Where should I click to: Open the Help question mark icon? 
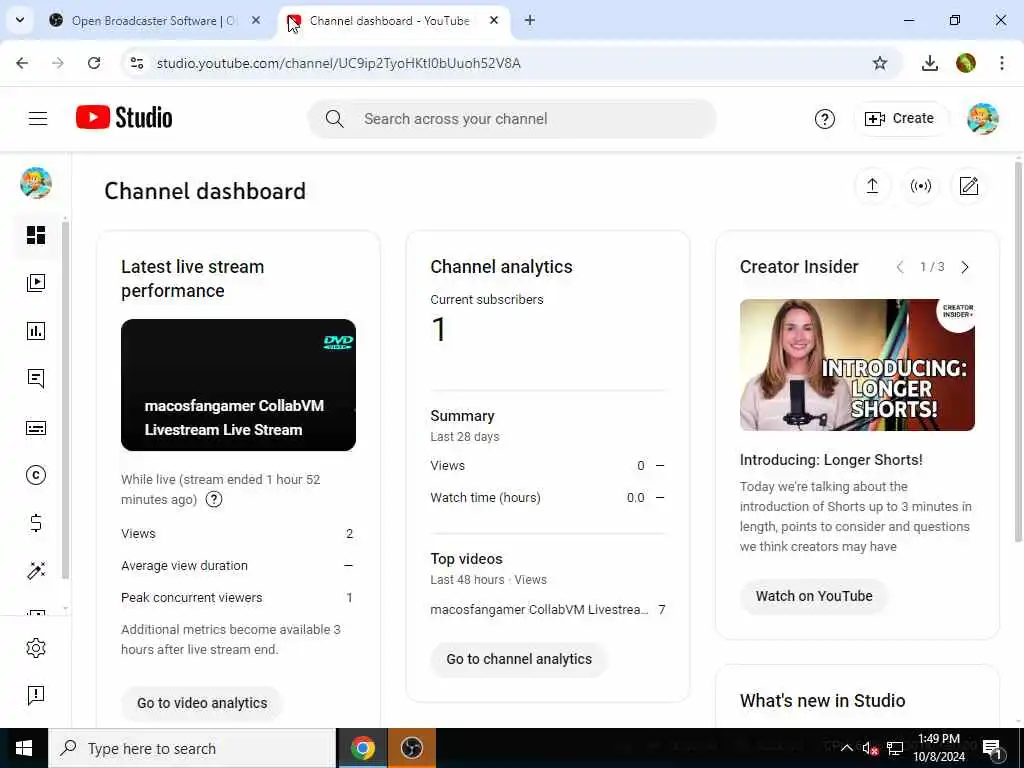[x=824, y=119]
